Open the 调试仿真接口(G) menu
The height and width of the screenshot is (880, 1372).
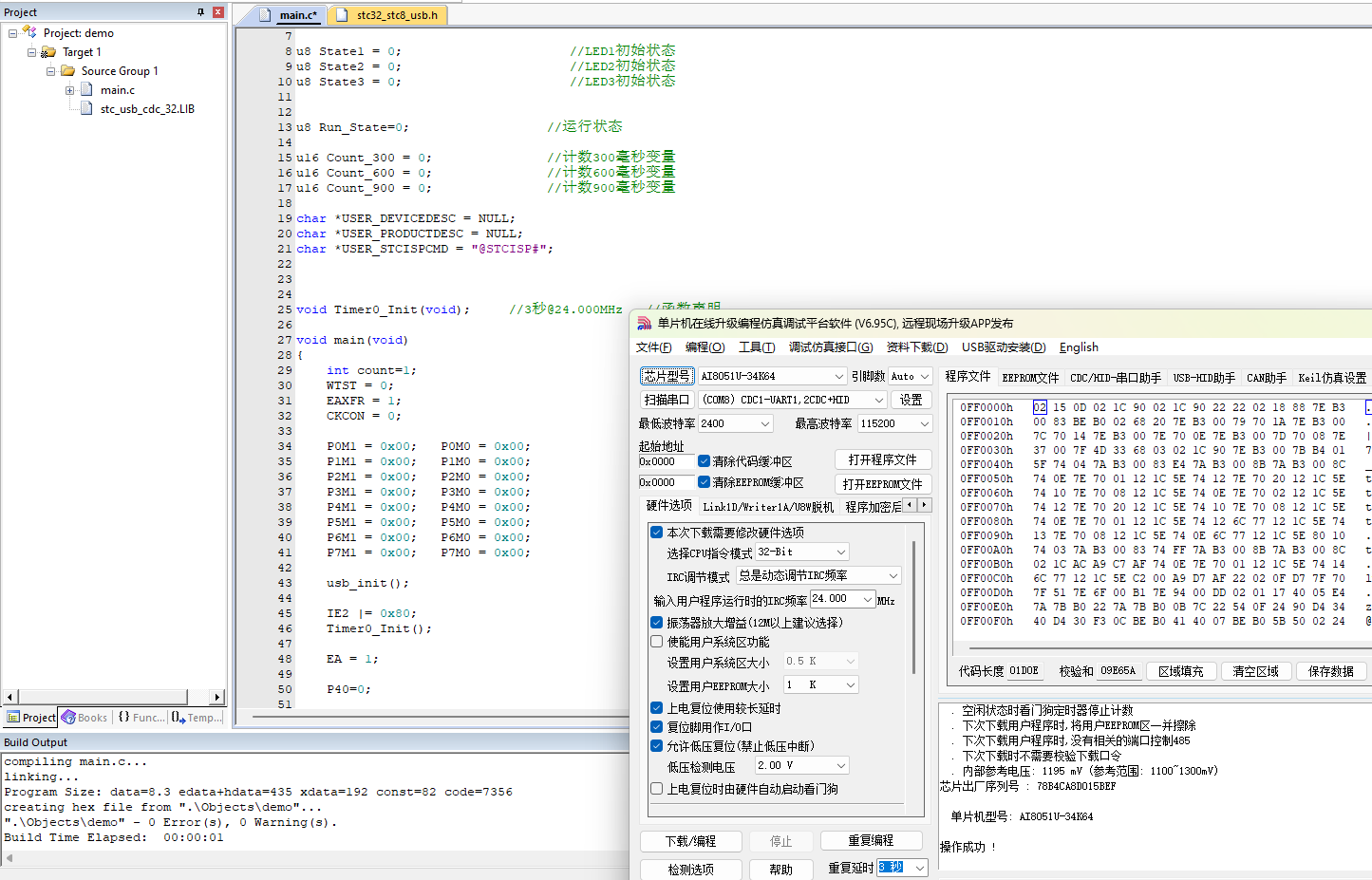(x=831, y=347)
